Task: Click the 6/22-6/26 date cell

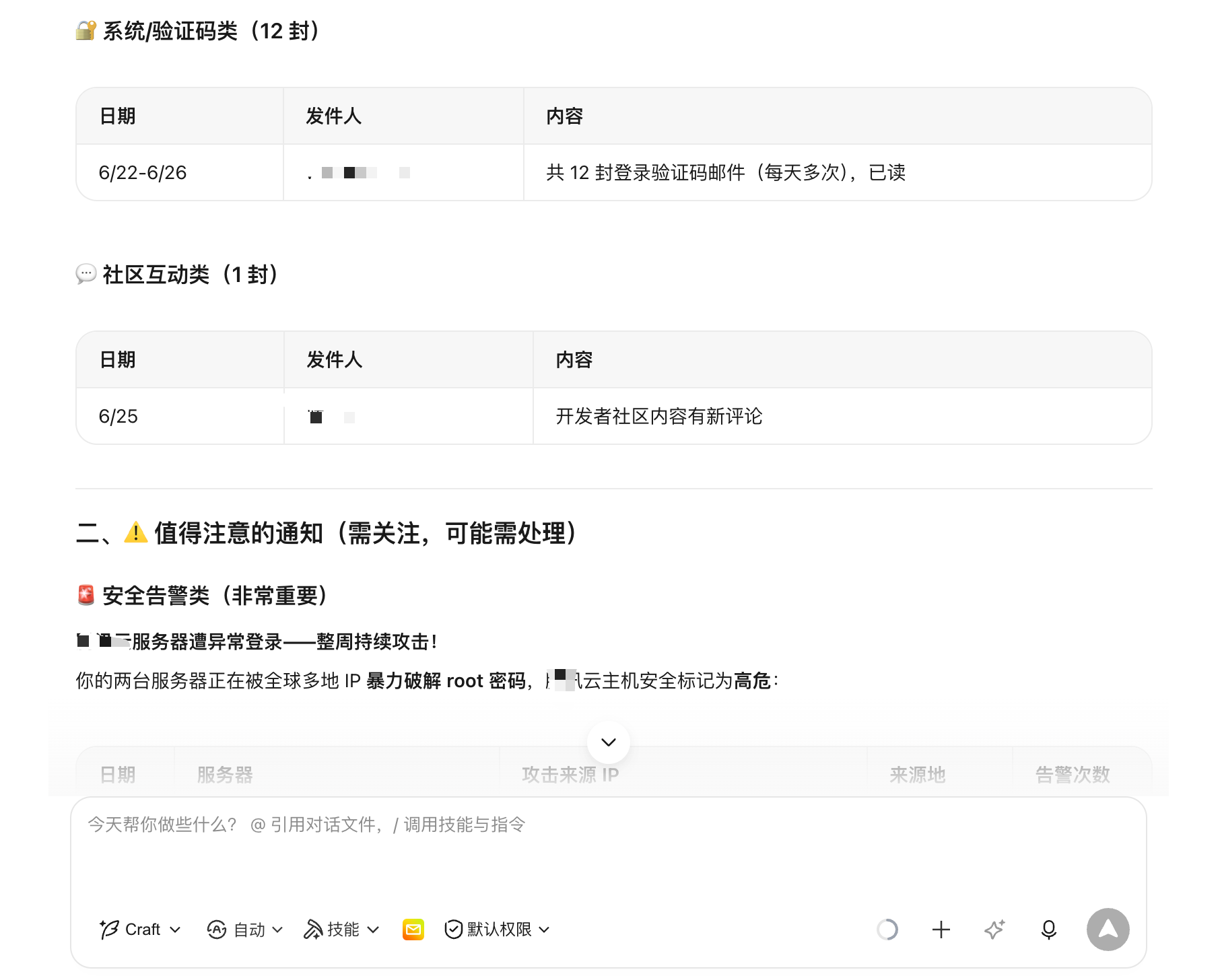Action: (x=180, y=172)
